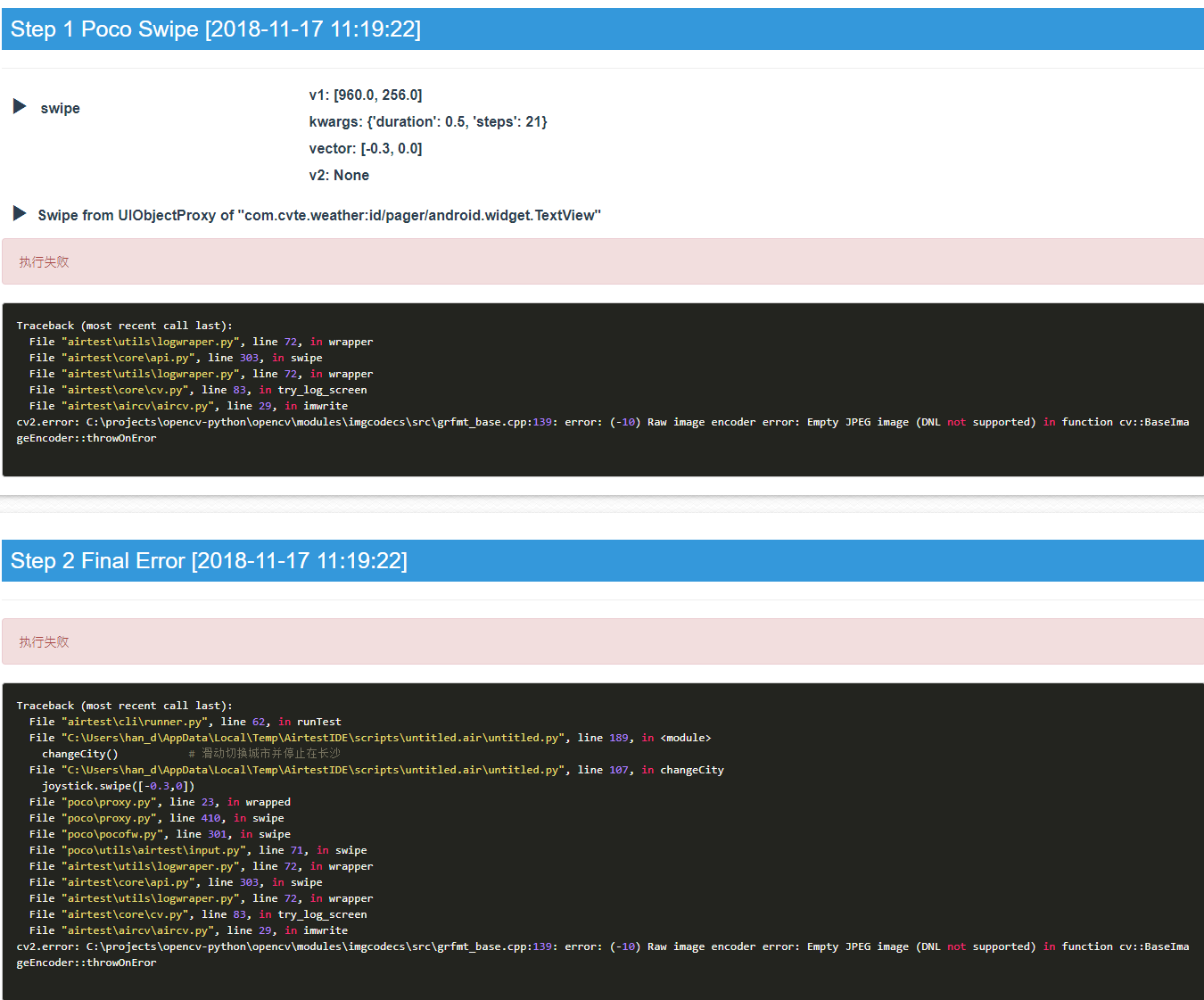Click the Step 2 "Traceback (most recent call last)" line
1204x1000 pixels.
click(124, 706)
